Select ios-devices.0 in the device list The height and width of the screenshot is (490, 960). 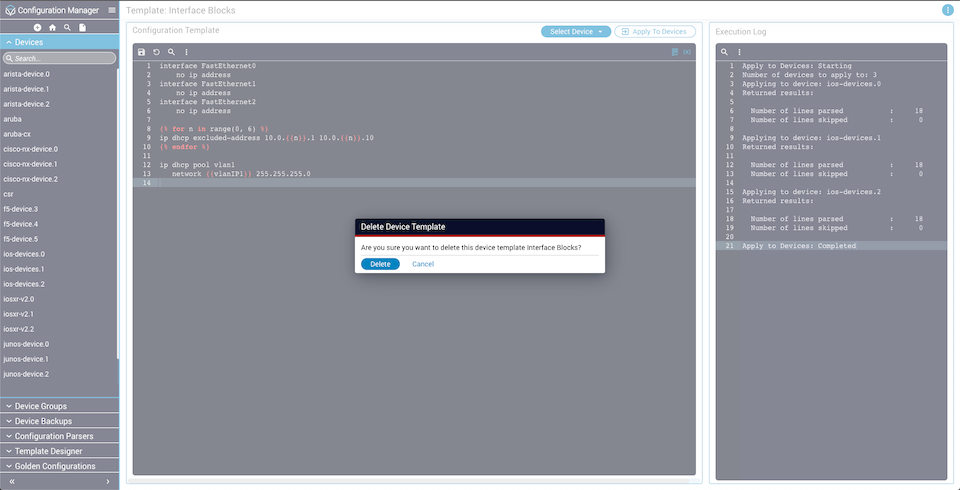point(24,254)
